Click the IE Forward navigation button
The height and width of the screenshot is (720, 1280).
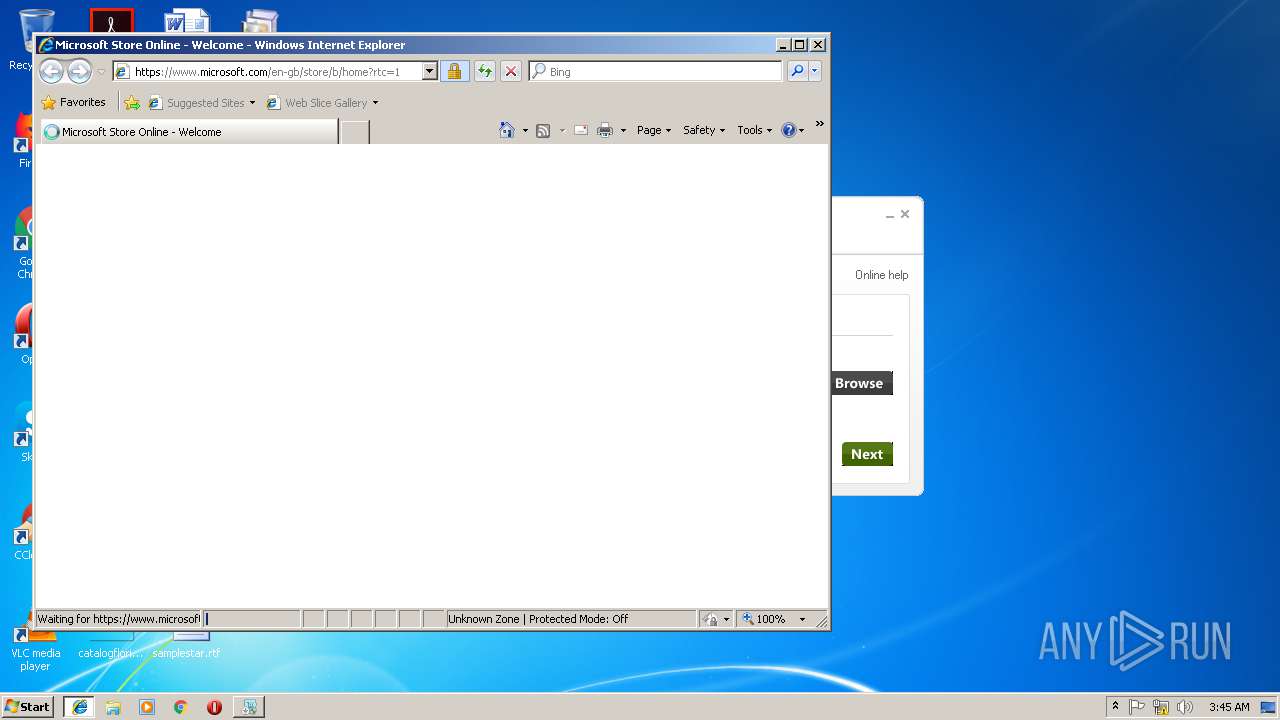(x=79, y=71)
